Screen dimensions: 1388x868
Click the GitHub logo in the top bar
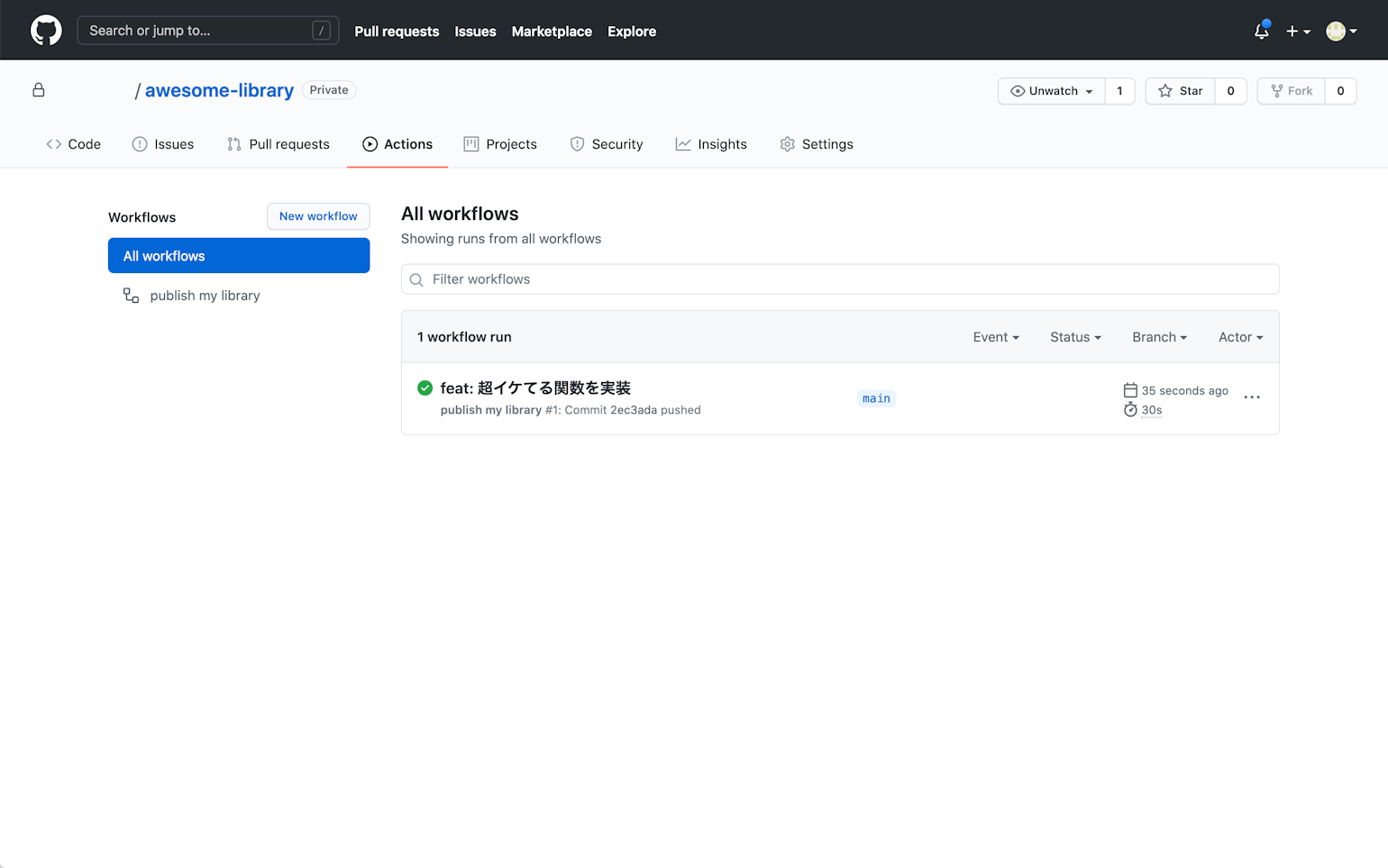point(46,30)
